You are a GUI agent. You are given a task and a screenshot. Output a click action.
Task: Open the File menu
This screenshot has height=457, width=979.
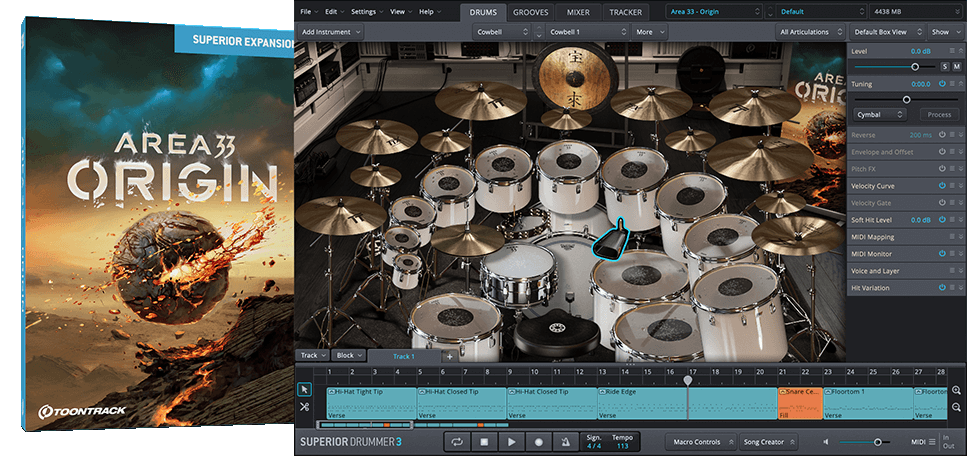click(x=308, y=11)
